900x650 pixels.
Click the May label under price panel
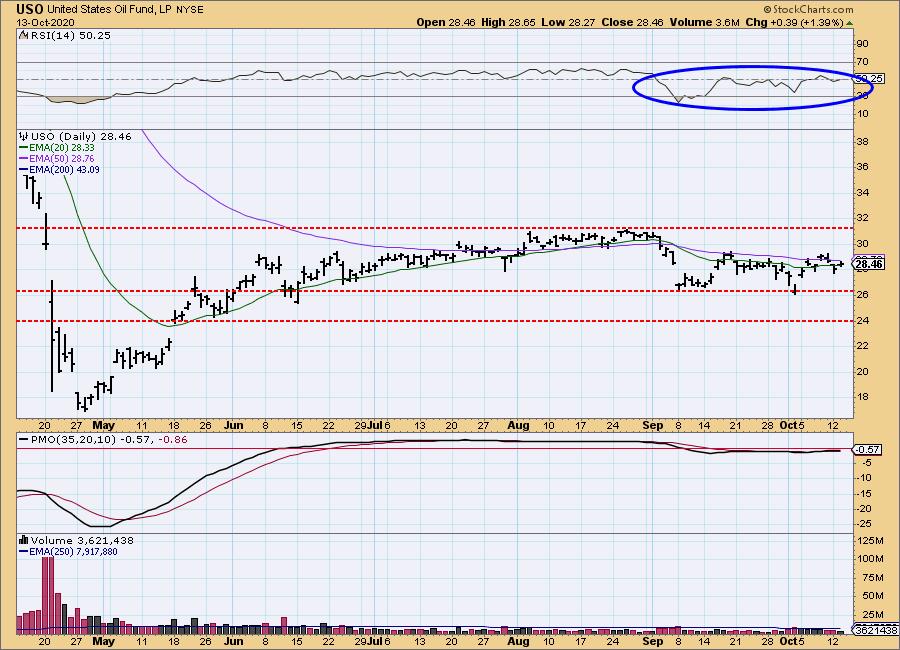pos(103,426)
